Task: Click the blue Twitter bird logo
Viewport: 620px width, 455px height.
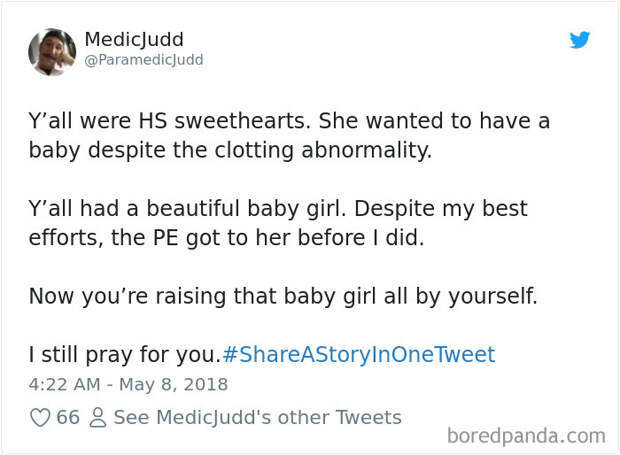Action: (x=580, y=40)
